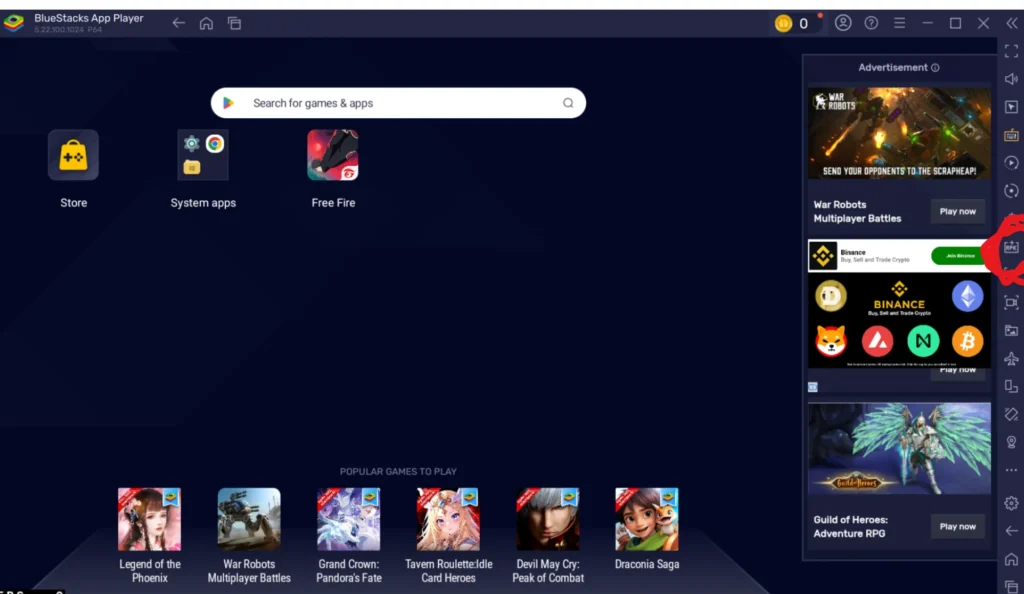Viewport: 1024px width, 594px height.
Task: Open BlueStacks settings gear icon
Action: tap(1011, 503)
